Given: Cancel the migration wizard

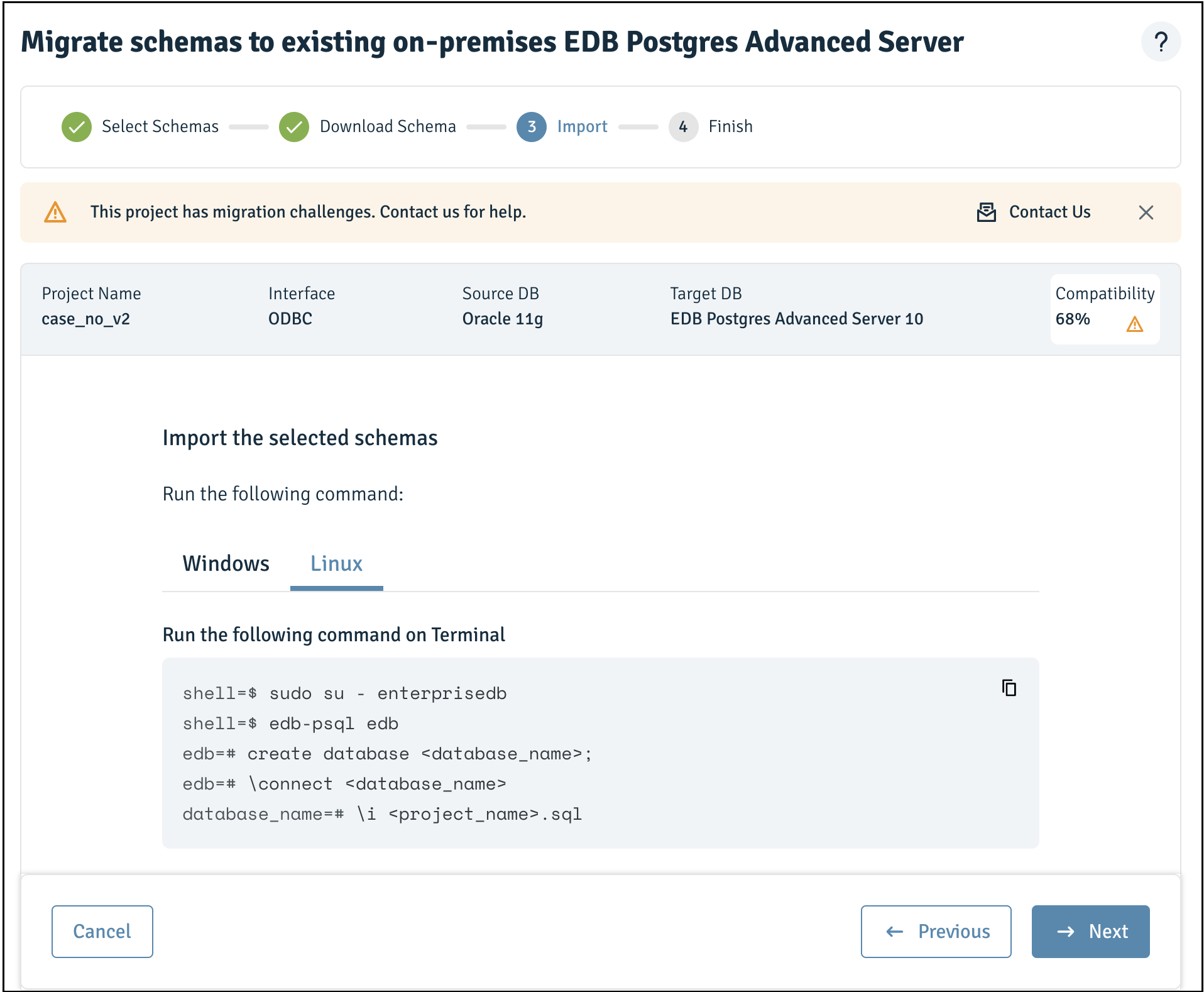Looking at the screenshot, I should pos(102,932).
